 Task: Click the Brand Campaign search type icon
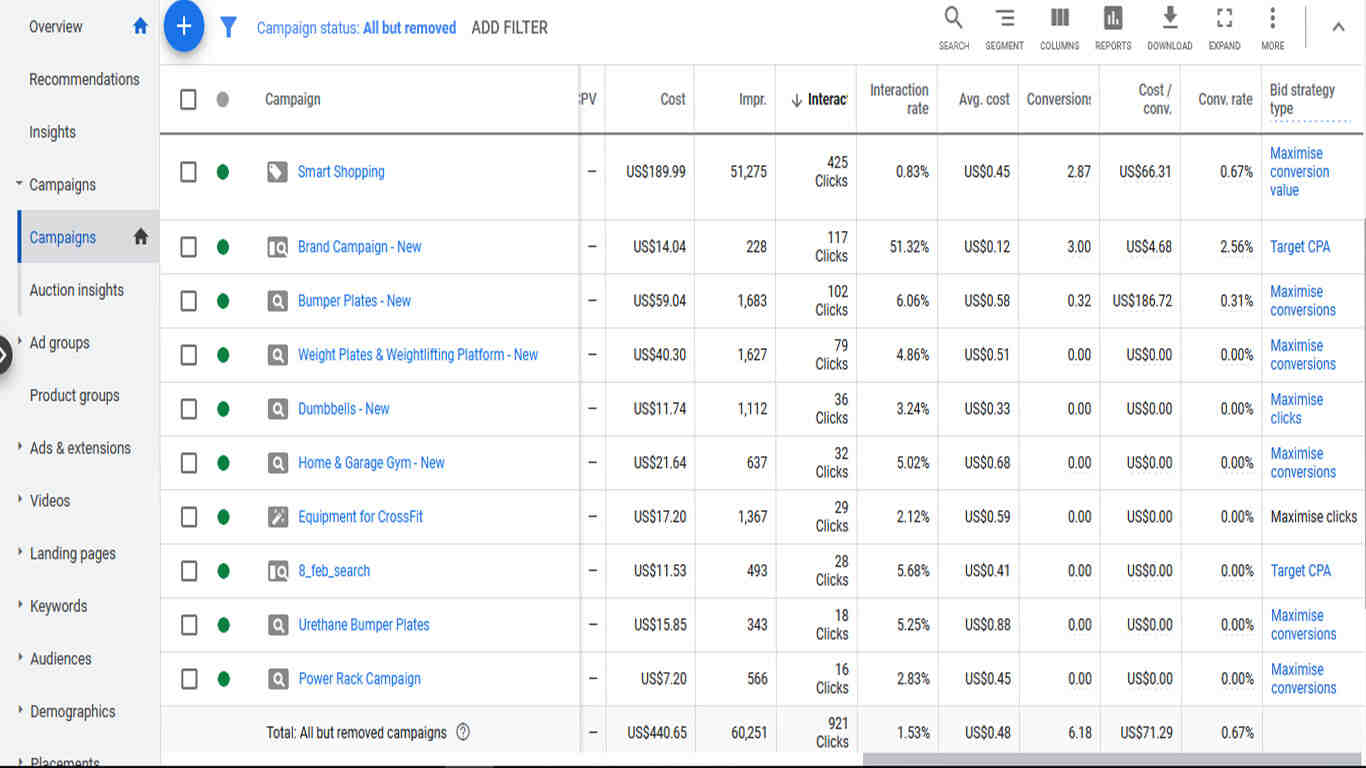[x=277, y=247]
